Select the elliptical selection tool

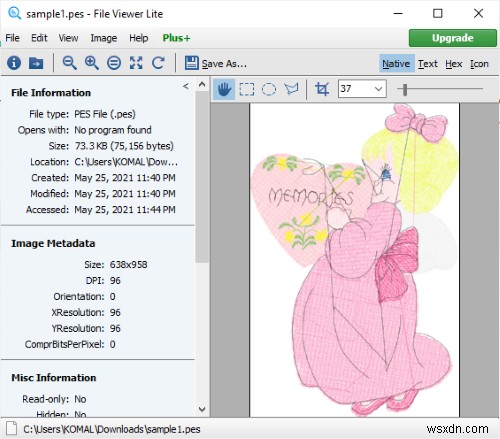(x=269, y=89)
